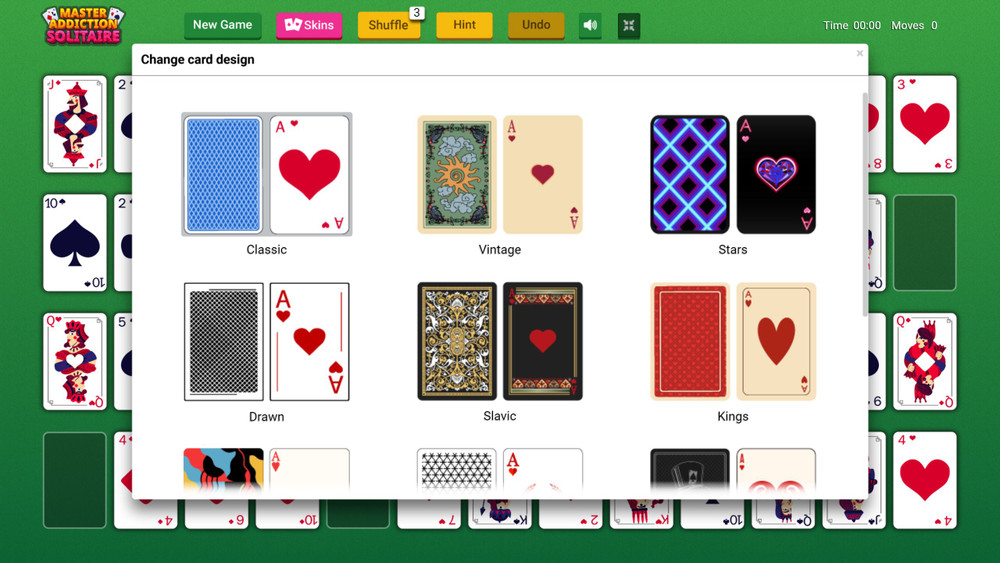This screenshot has height=563, width=1000.
Task: Click the 3 of hearts card
Action: tap(925, 124)
